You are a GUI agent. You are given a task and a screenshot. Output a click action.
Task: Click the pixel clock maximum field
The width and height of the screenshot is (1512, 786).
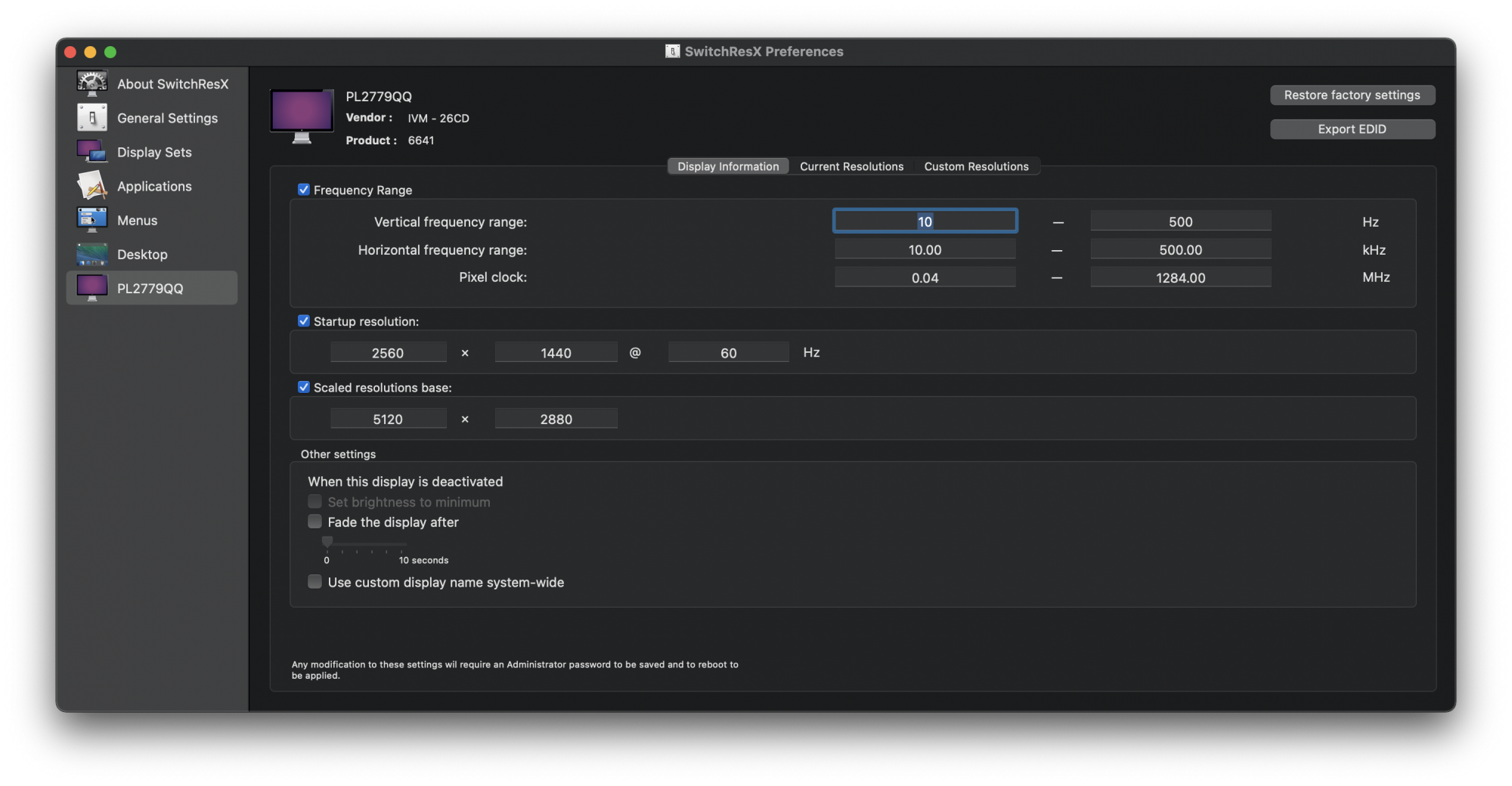click(x=1181, y=277)
